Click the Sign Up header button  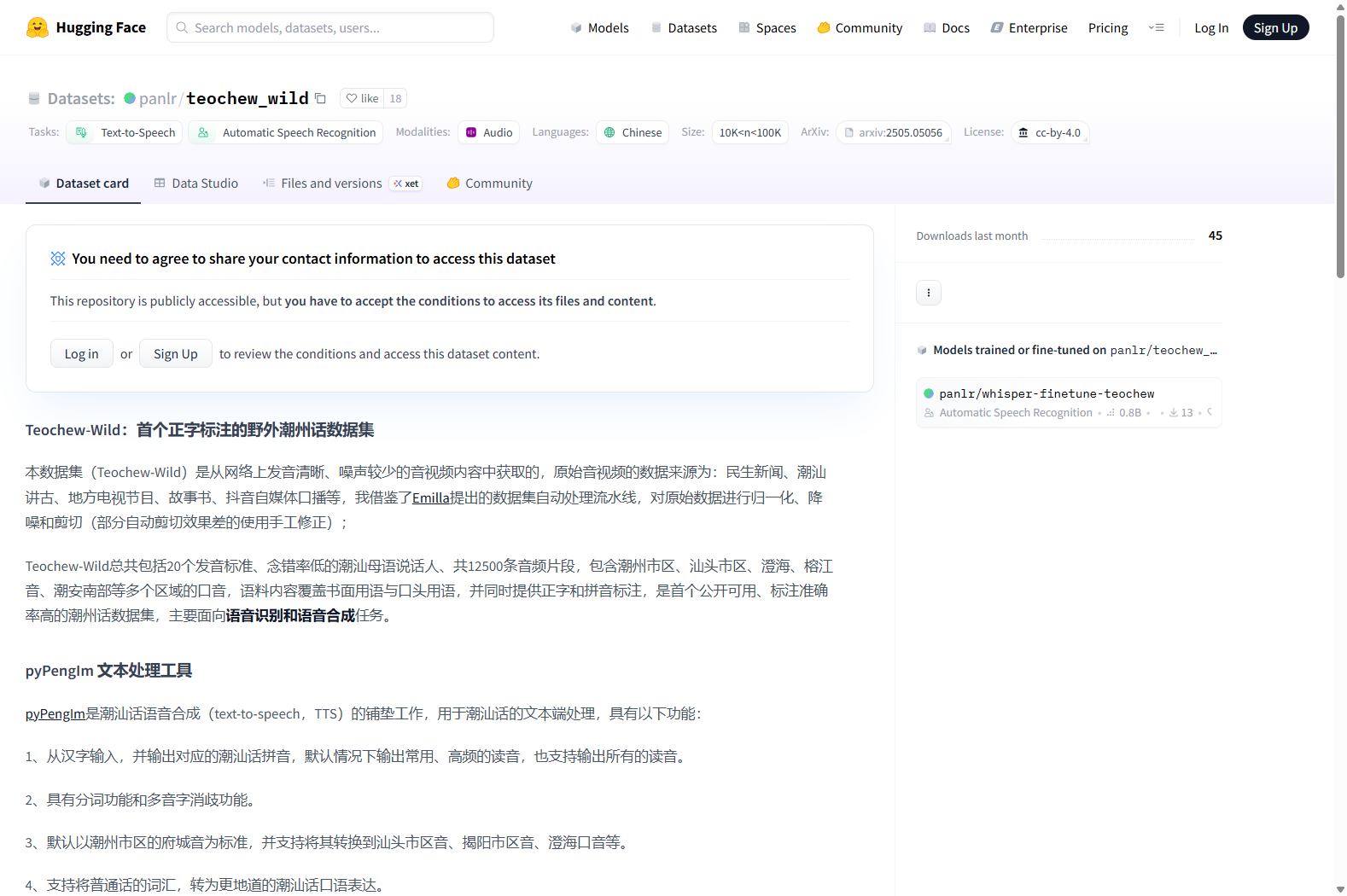coord(1275,27)
